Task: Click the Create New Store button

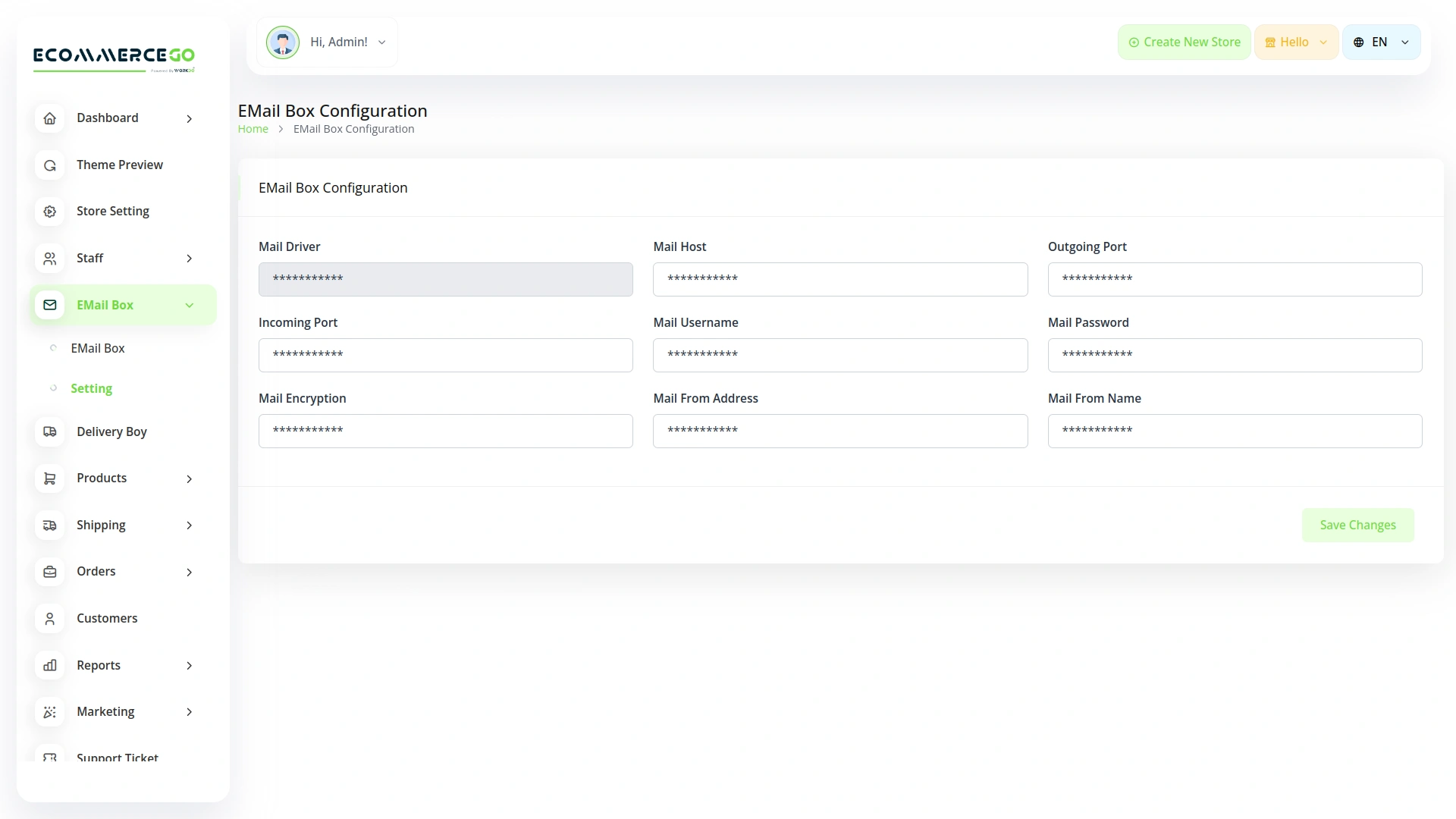Action: coord(1184,42)
